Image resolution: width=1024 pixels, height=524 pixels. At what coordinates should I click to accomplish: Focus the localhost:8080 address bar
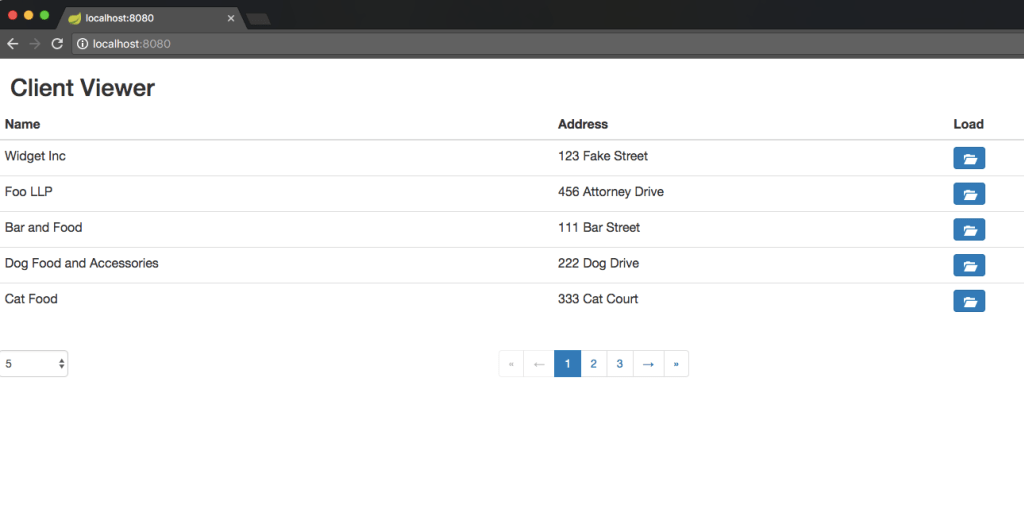[x=547, y=44]
